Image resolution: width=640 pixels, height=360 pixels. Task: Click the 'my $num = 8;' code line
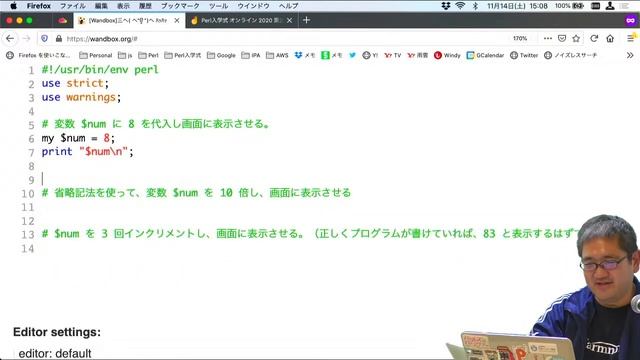pos(78,138)
